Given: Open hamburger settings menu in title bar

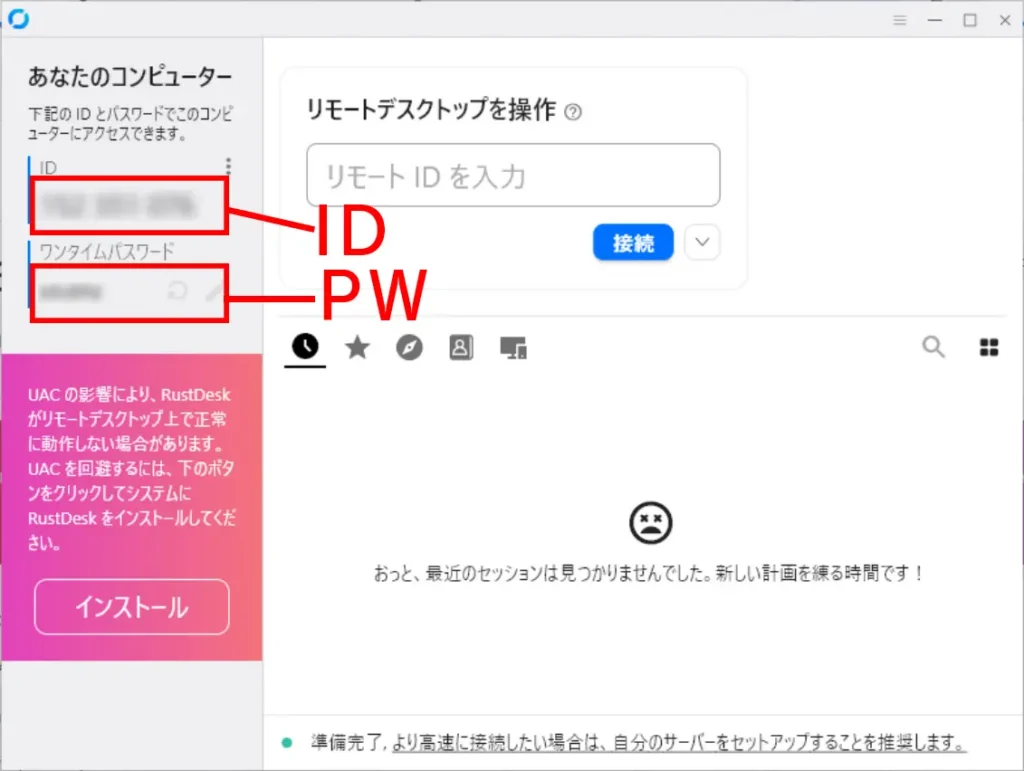Looking at the screenshot, I should [x=900, y=20].
